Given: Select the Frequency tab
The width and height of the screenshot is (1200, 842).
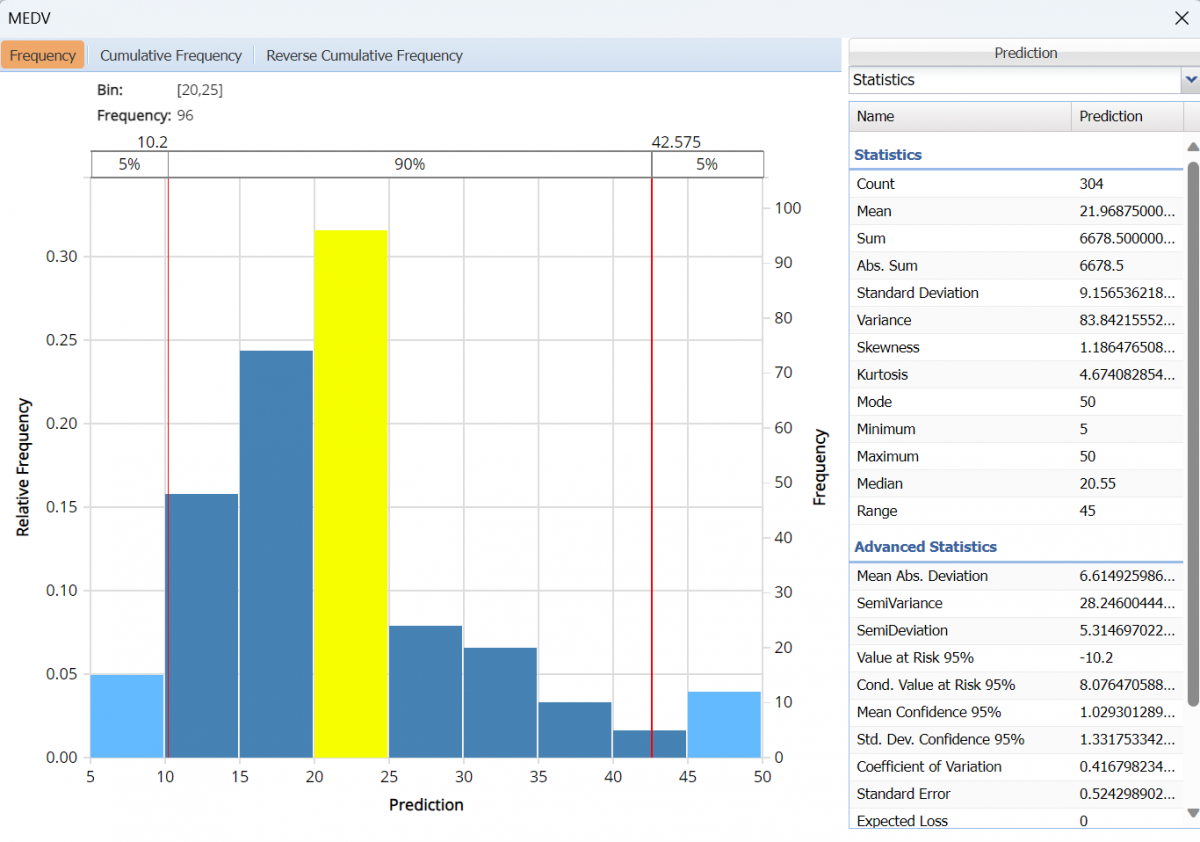Looking at the screenshot, I should coord(43,56).
